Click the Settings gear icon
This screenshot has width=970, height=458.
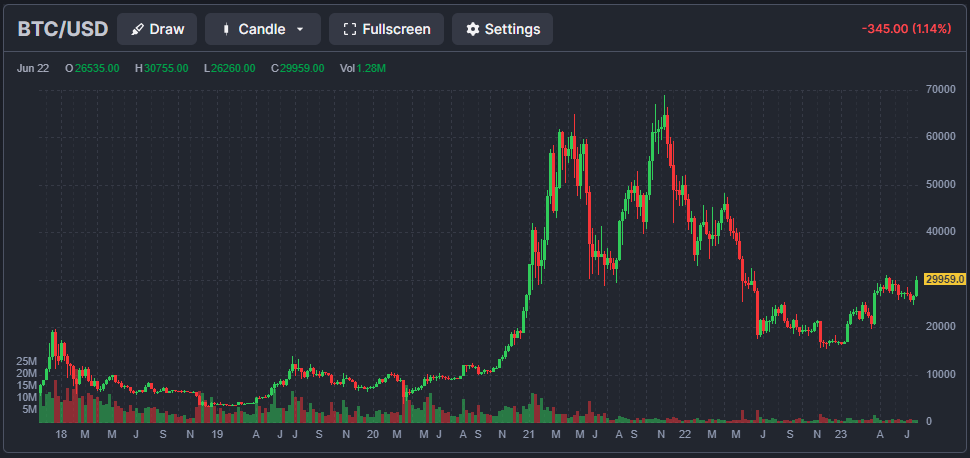tap(473, 29)
